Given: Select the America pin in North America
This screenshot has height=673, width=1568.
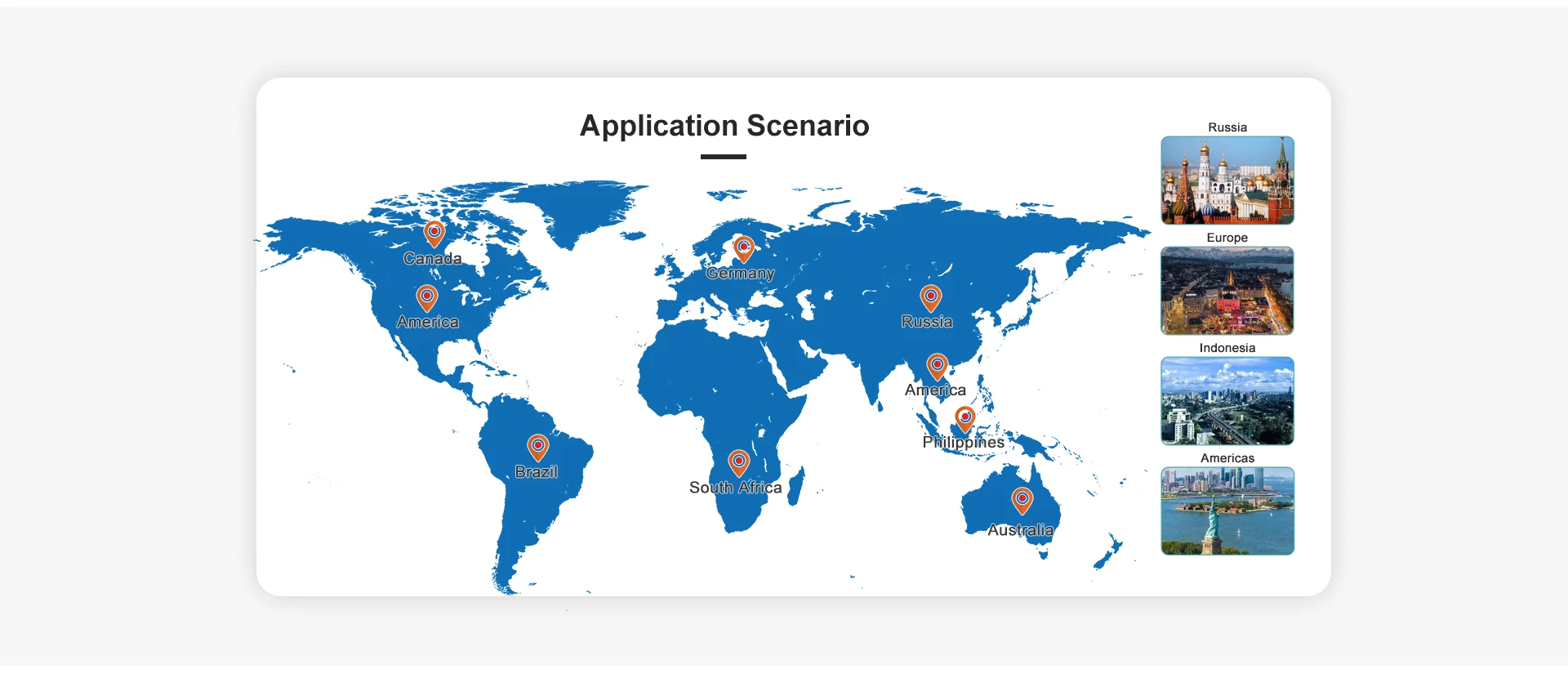Looking at the screenshot, I should pyautogui.click(x=426, y=296).
